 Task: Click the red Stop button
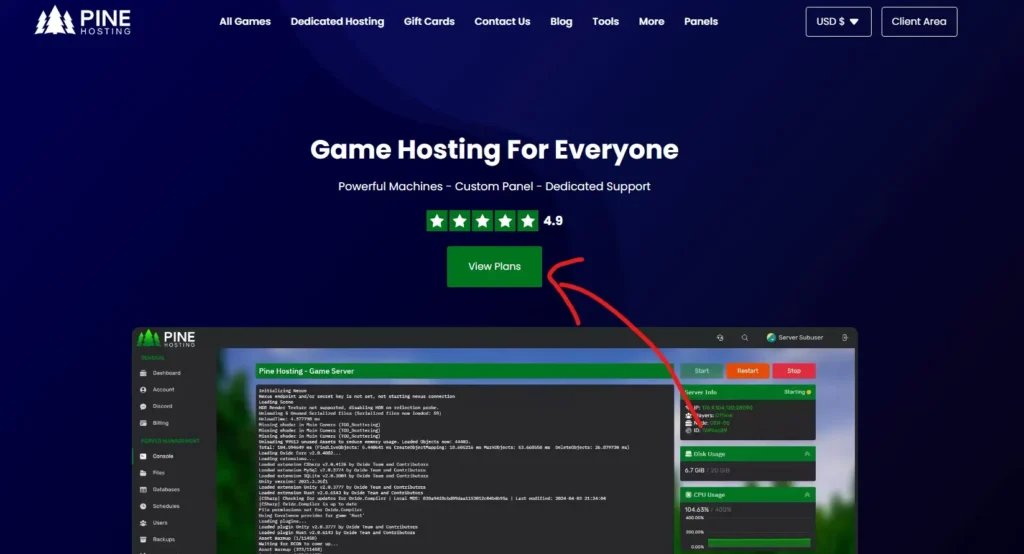794,371
